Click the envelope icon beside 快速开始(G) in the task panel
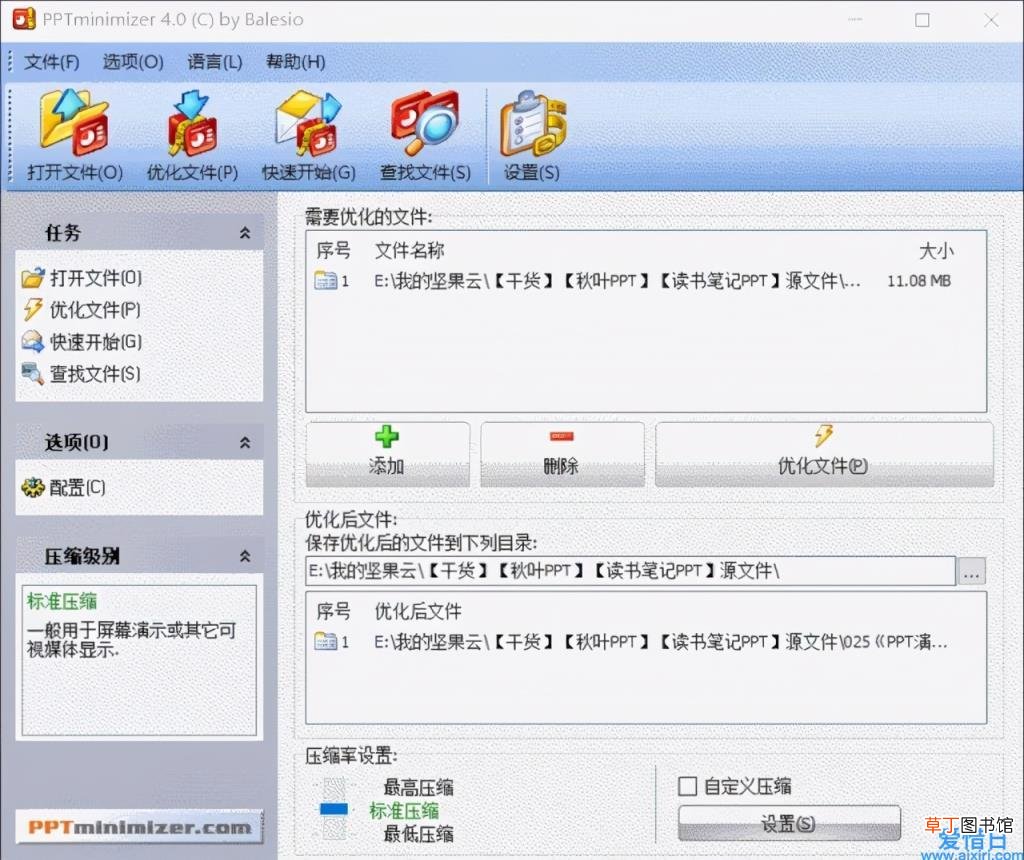 pyautogui.click(x=33, y=342)
